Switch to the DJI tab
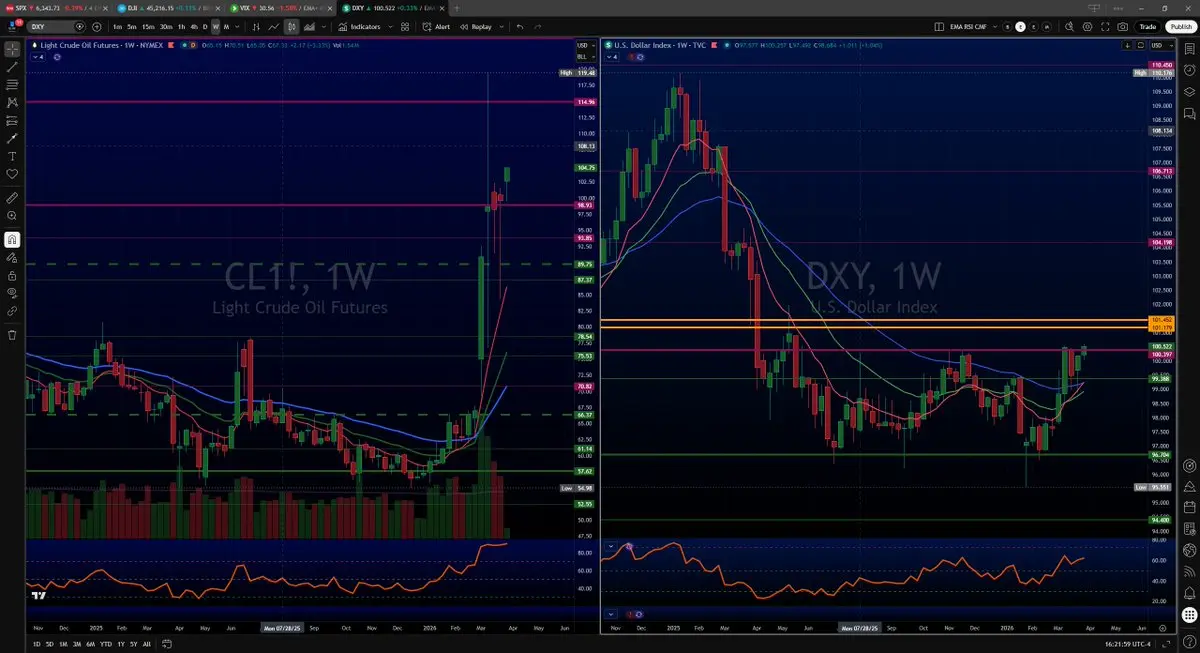 tap(170, 7)
